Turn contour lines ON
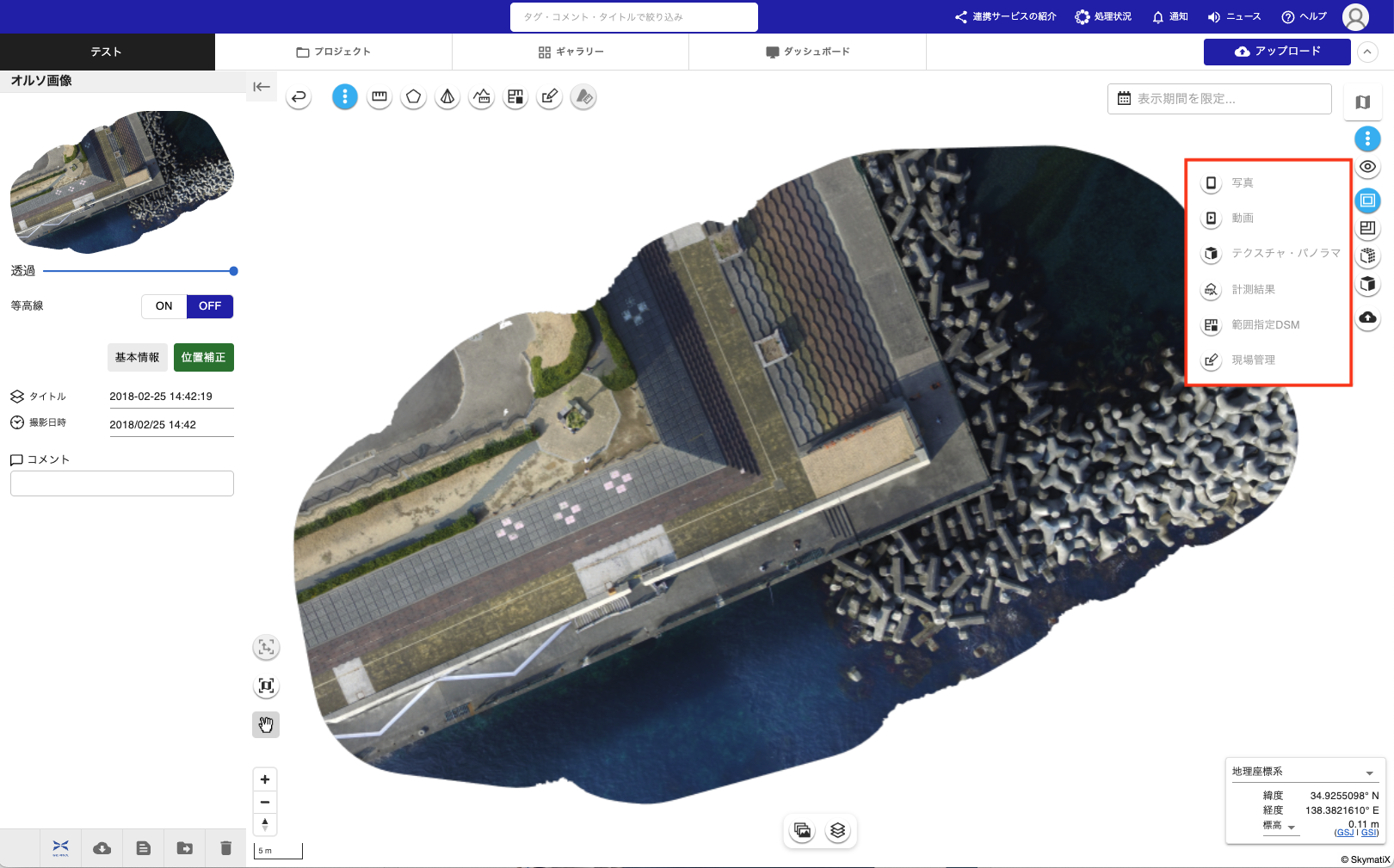Image resolution: width=1394 pixels, height=868 pixels. pos(163,306)
